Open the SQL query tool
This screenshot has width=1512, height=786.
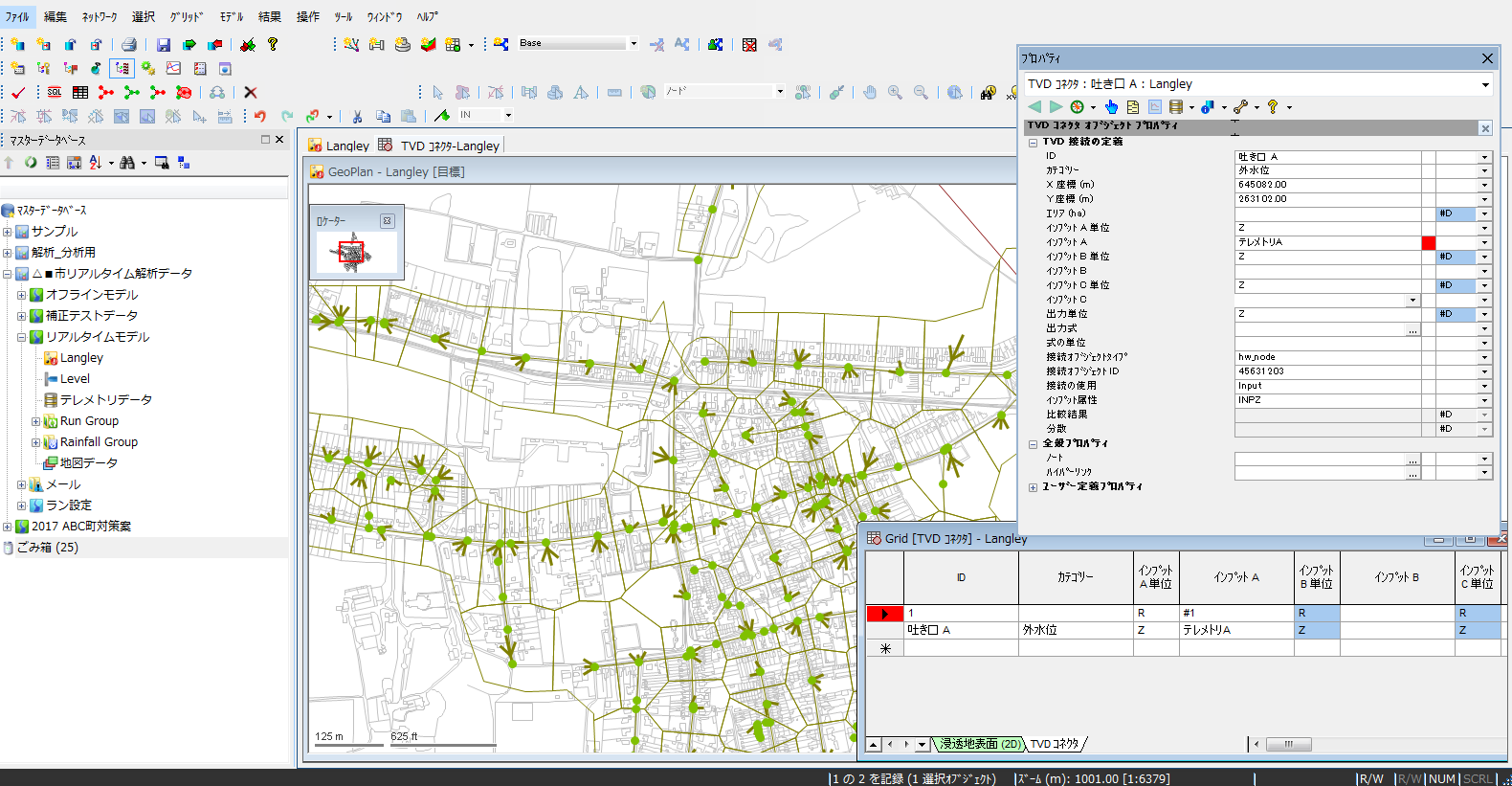[55, 92]
